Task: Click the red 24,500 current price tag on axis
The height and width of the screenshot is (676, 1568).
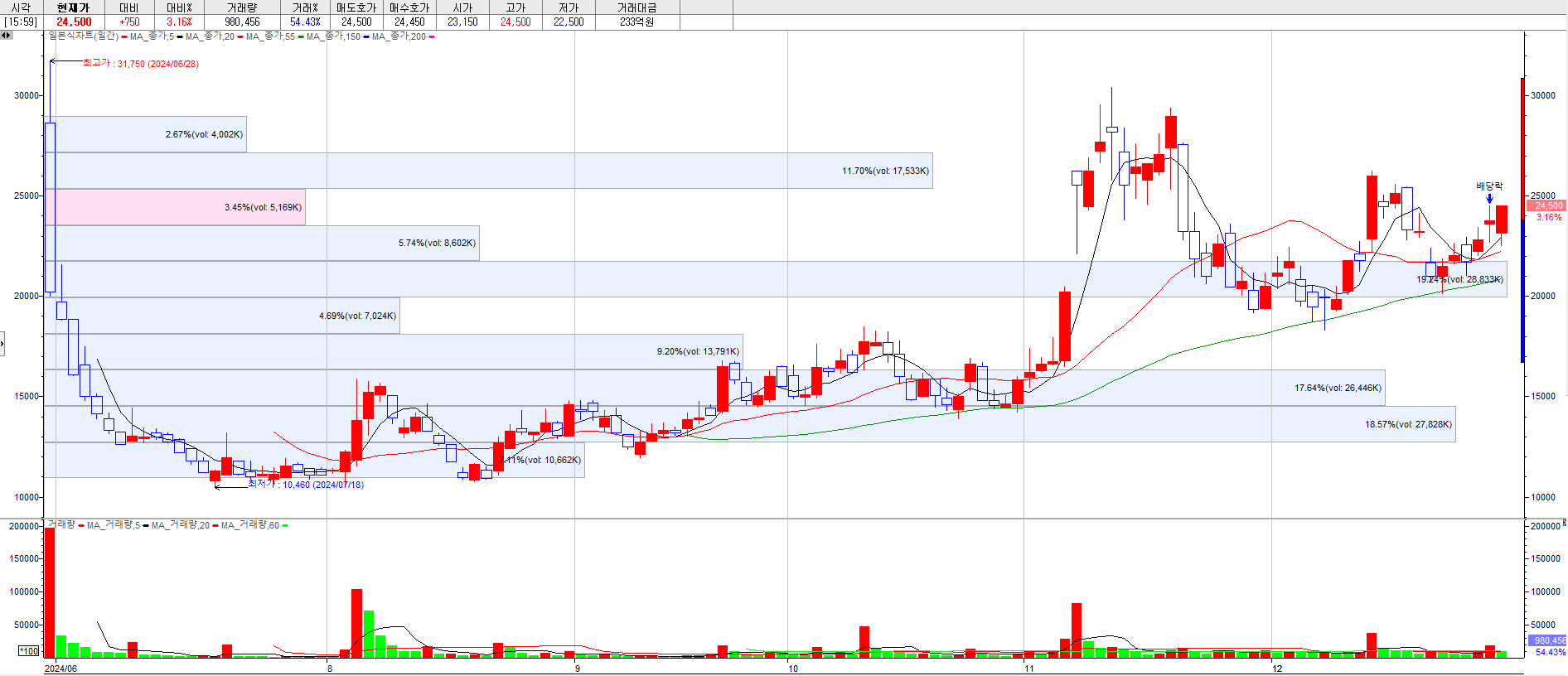Action: (1546, 205)
